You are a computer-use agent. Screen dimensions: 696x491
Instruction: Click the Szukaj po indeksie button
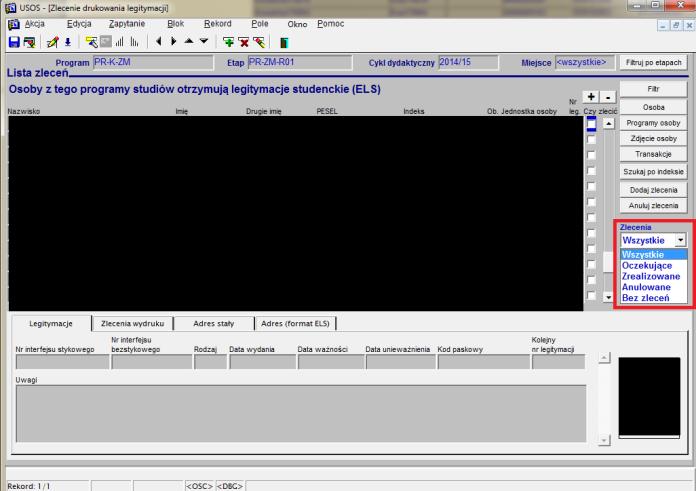click(653, 172)
